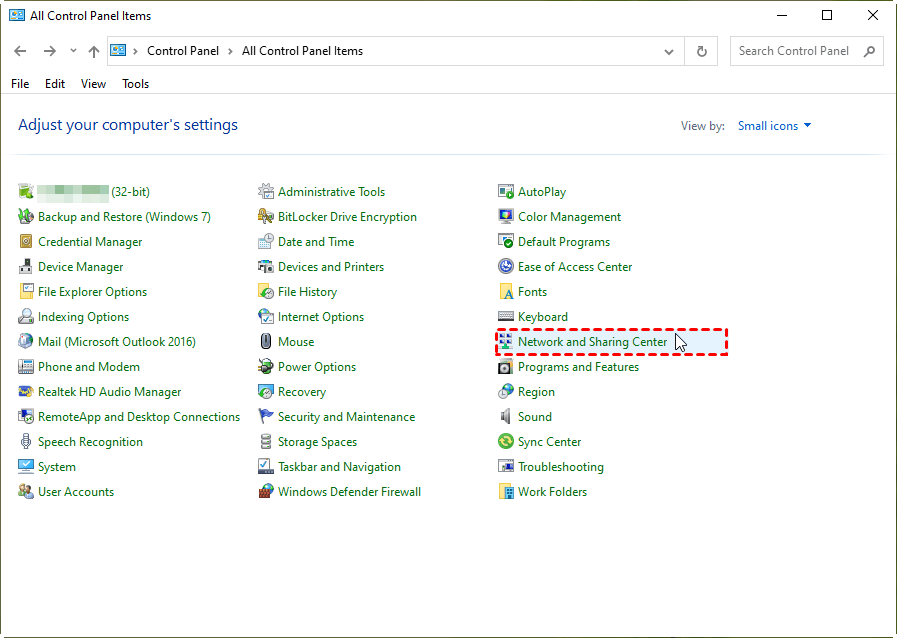
Task: Click the Fonts icon
Action: coord(506,292)
